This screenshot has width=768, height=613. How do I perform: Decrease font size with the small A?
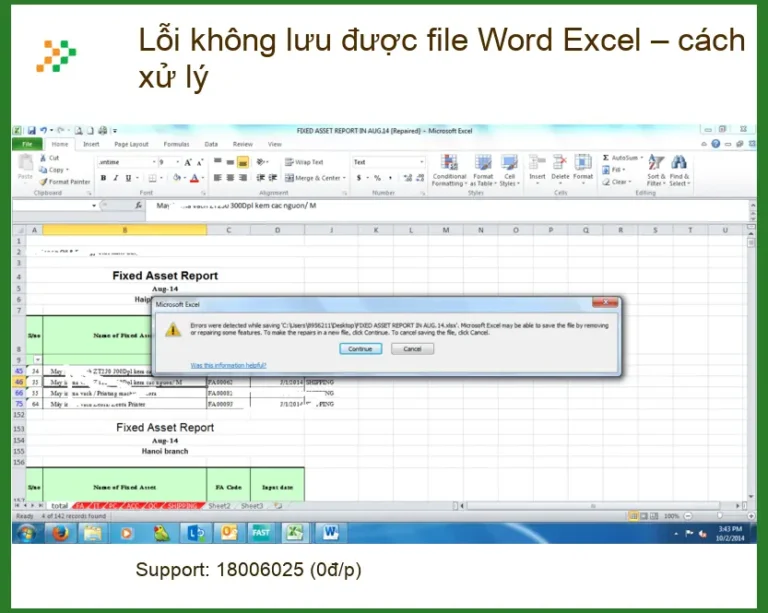point(199,162)
